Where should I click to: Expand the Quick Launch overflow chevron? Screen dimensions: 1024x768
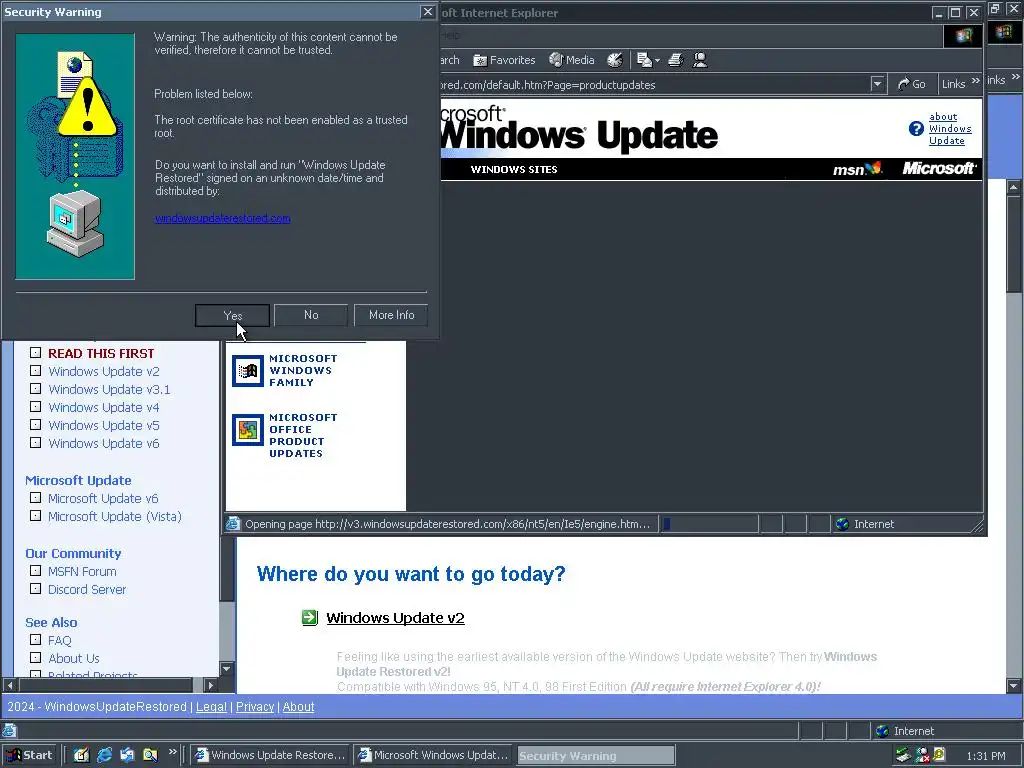click(x=172, y=752)
